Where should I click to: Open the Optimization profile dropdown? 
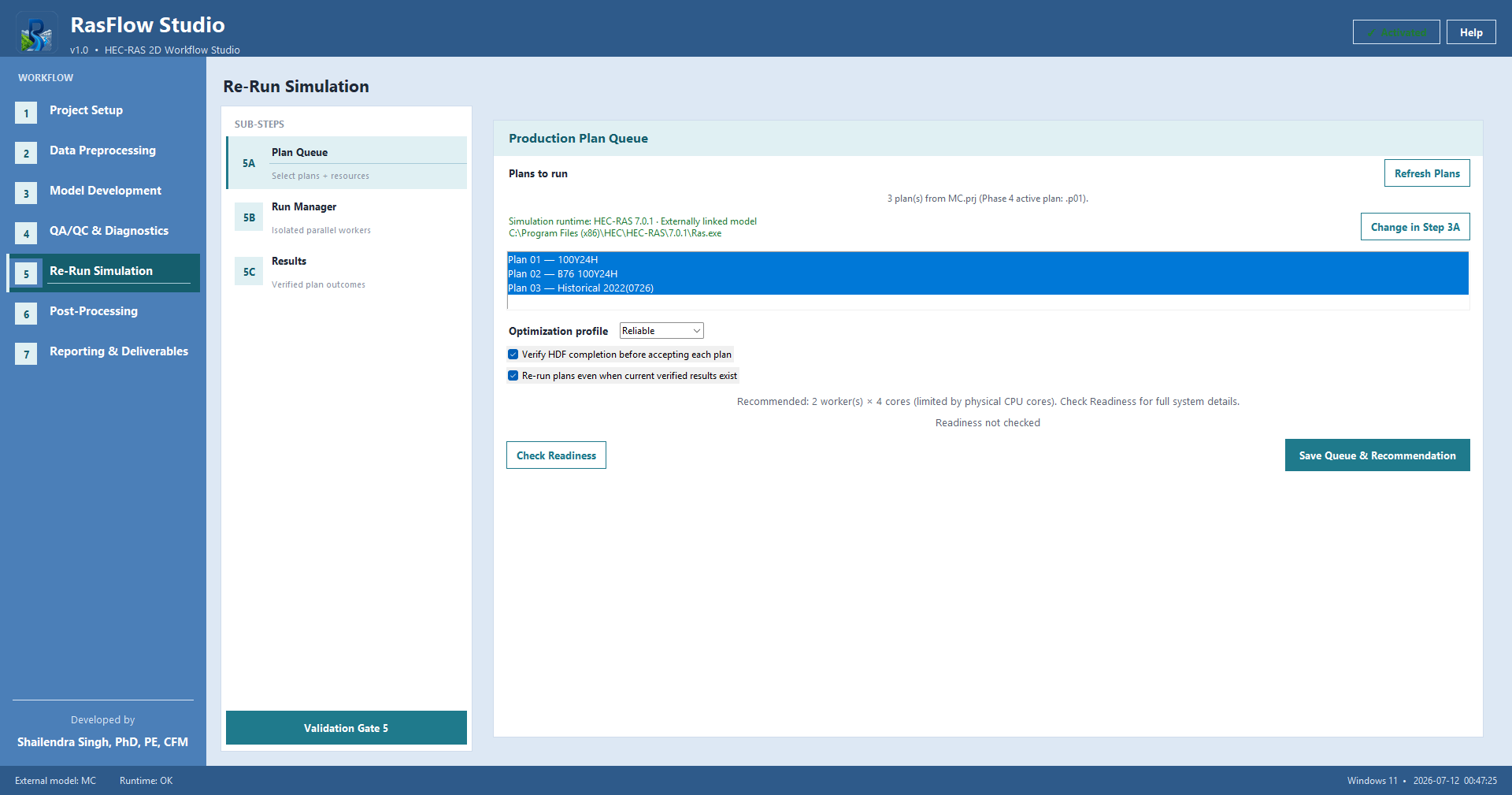661,331
